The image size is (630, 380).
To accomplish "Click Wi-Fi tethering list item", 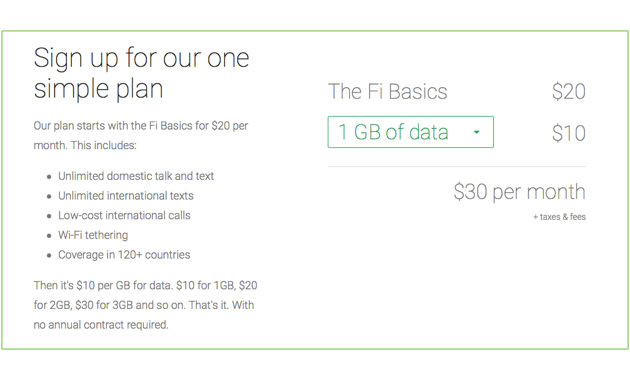I will point(93,235).
